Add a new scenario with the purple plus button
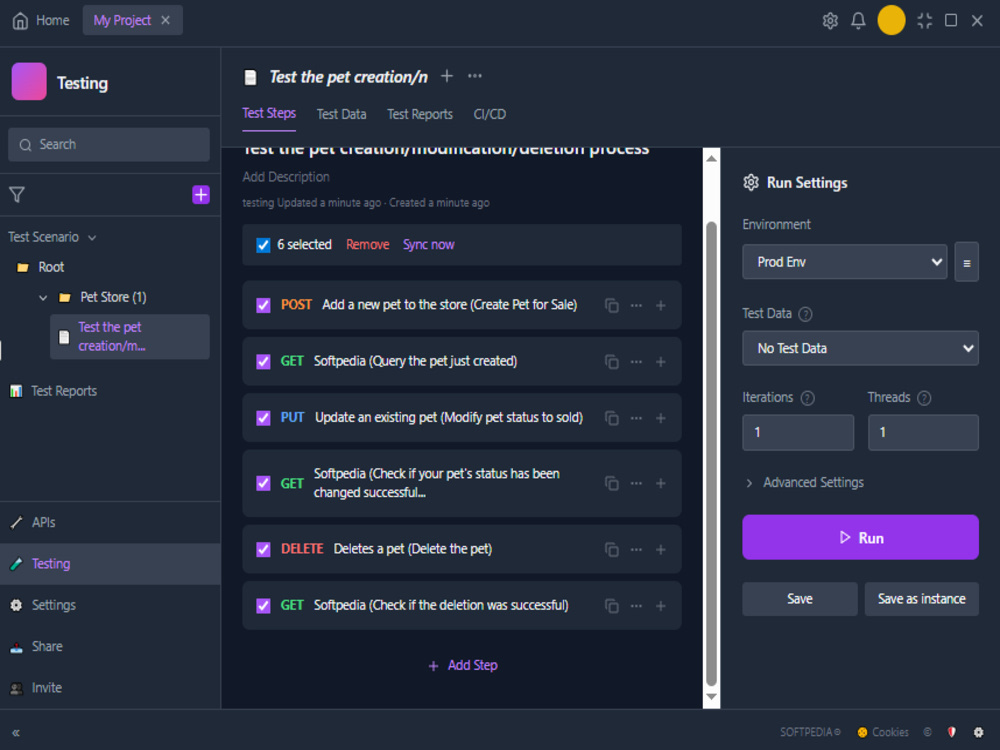This screenshot has width=1000, height=750. 201,195
